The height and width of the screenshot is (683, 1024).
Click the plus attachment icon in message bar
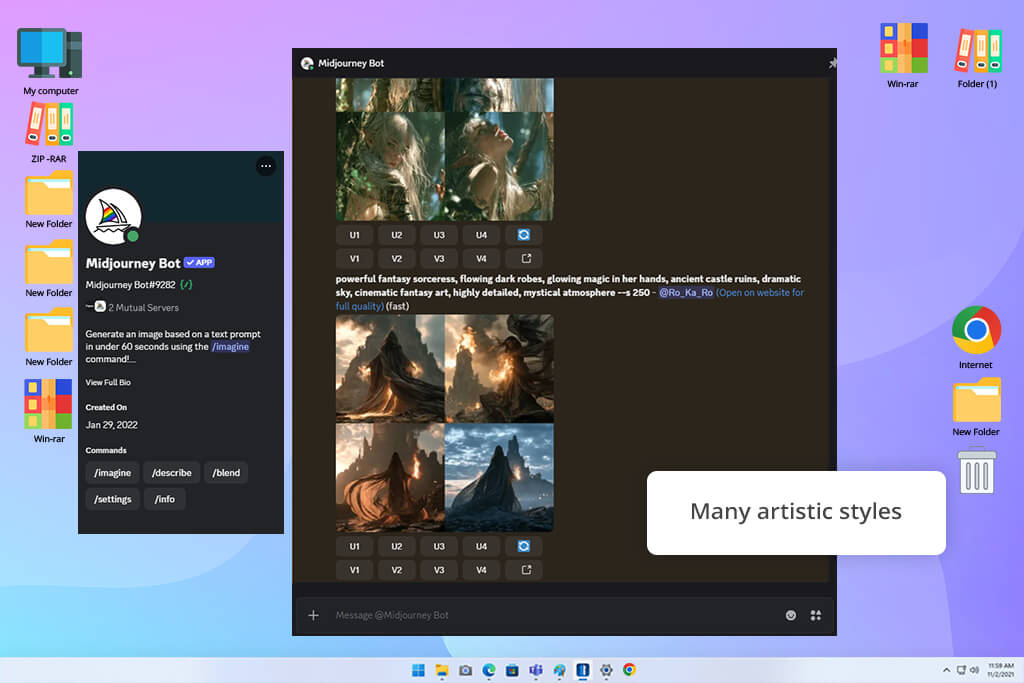click(313, 615)
